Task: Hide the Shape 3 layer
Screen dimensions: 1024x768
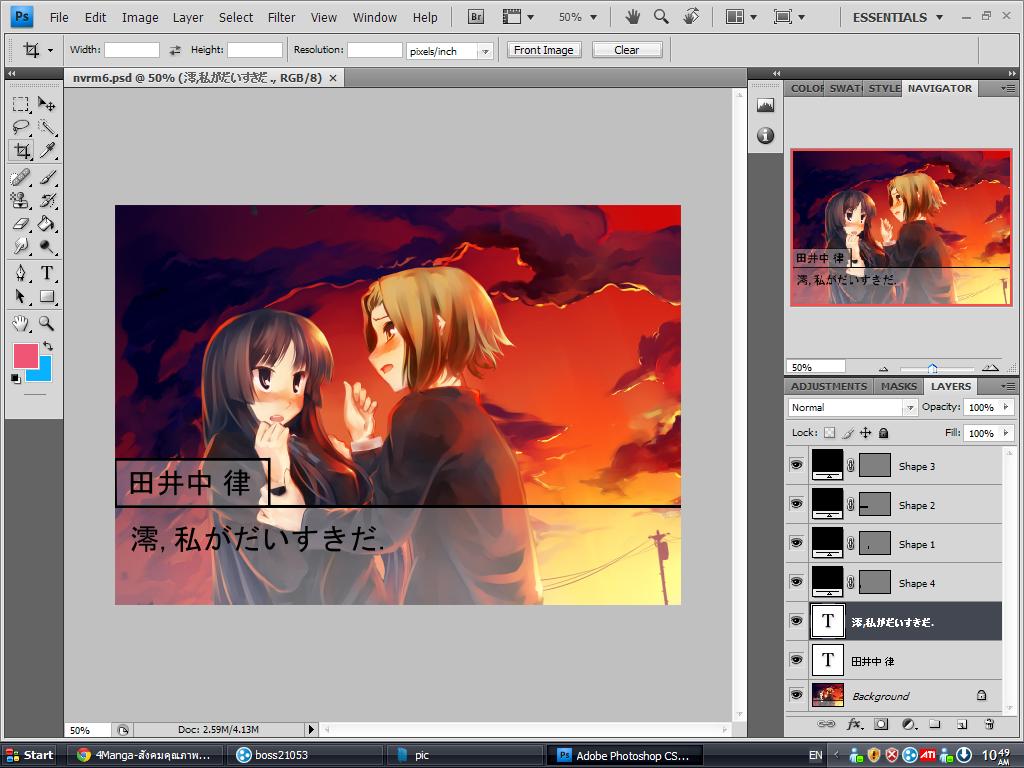Action: point(796,464)
